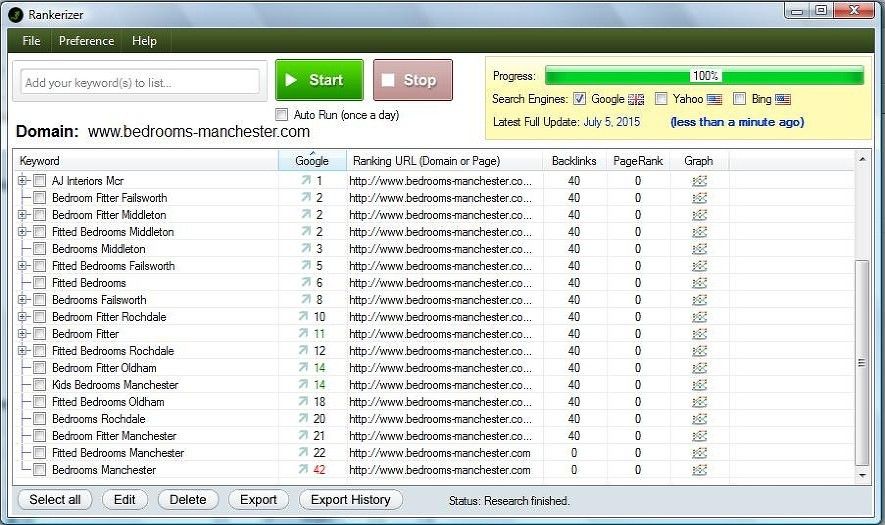Sort by the Backlinks column header
The height and width of the screenshot is (525, 885).
tap(574, 160)
